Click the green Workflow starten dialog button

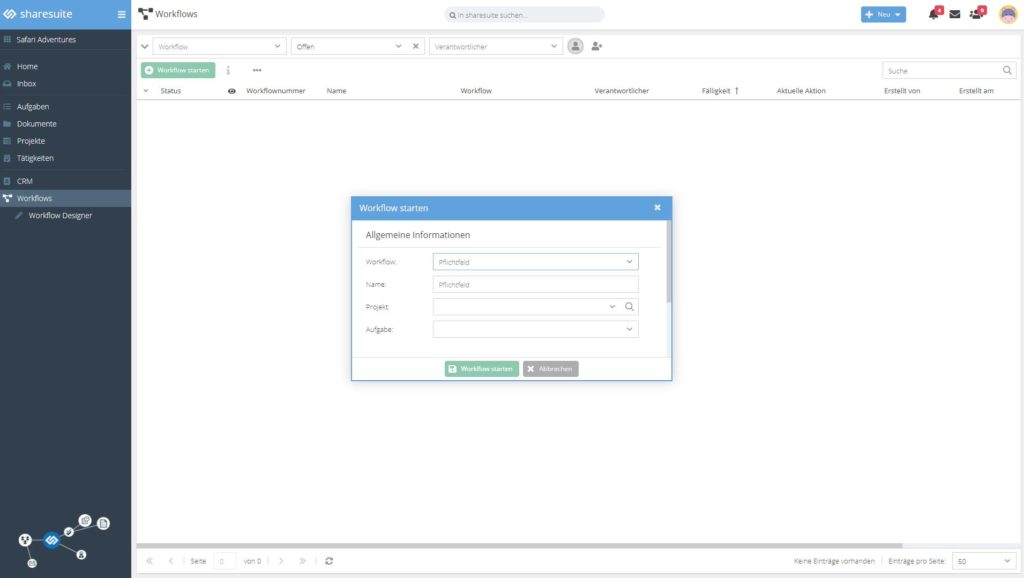coord(481,369)
